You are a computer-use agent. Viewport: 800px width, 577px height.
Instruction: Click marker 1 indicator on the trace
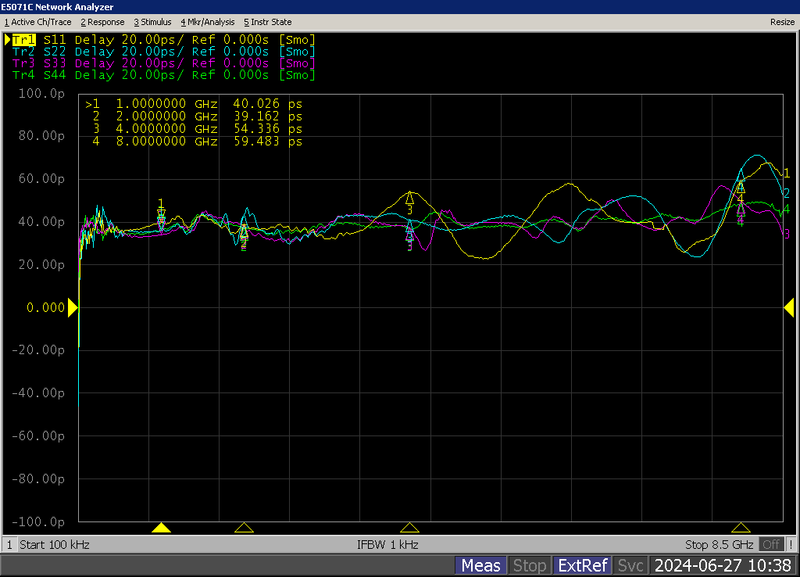(161, 212)
